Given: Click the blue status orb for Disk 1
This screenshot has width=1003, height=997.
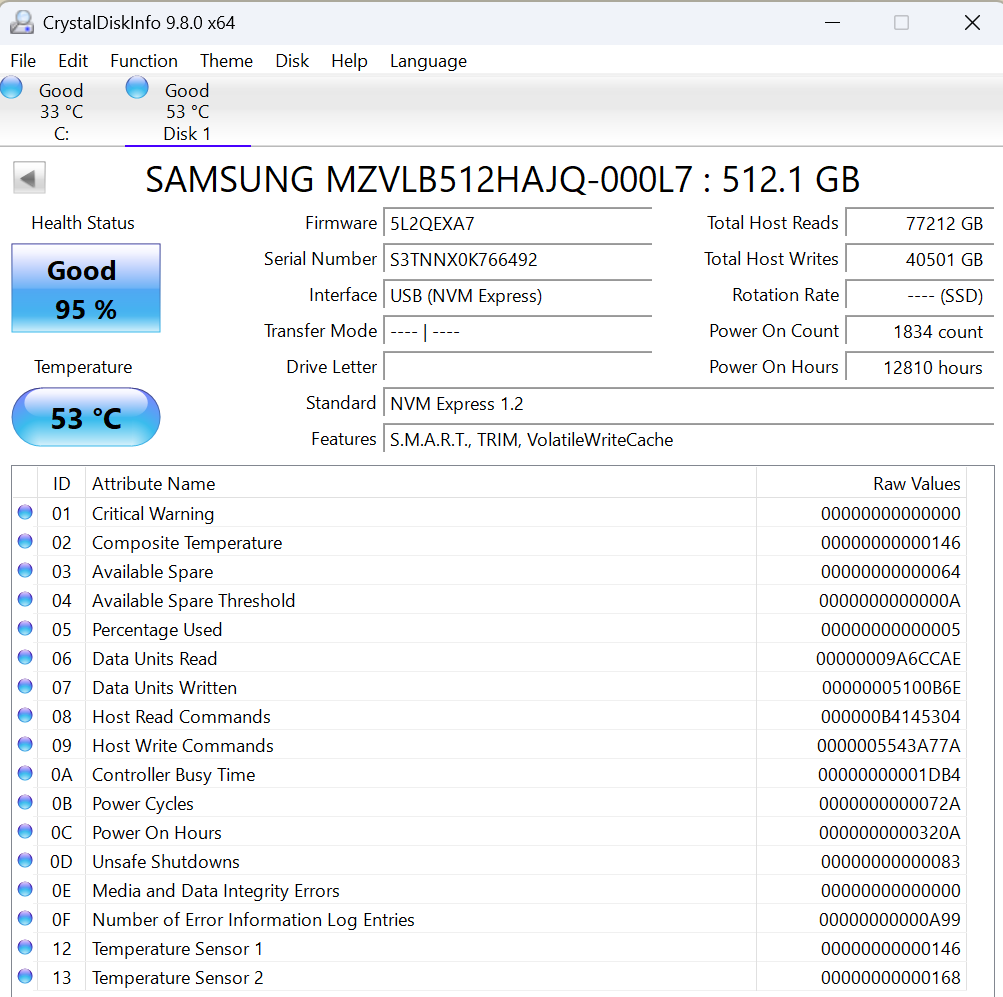Looking at the screenshot, I should pyautogui.click(x=137, y=88).
